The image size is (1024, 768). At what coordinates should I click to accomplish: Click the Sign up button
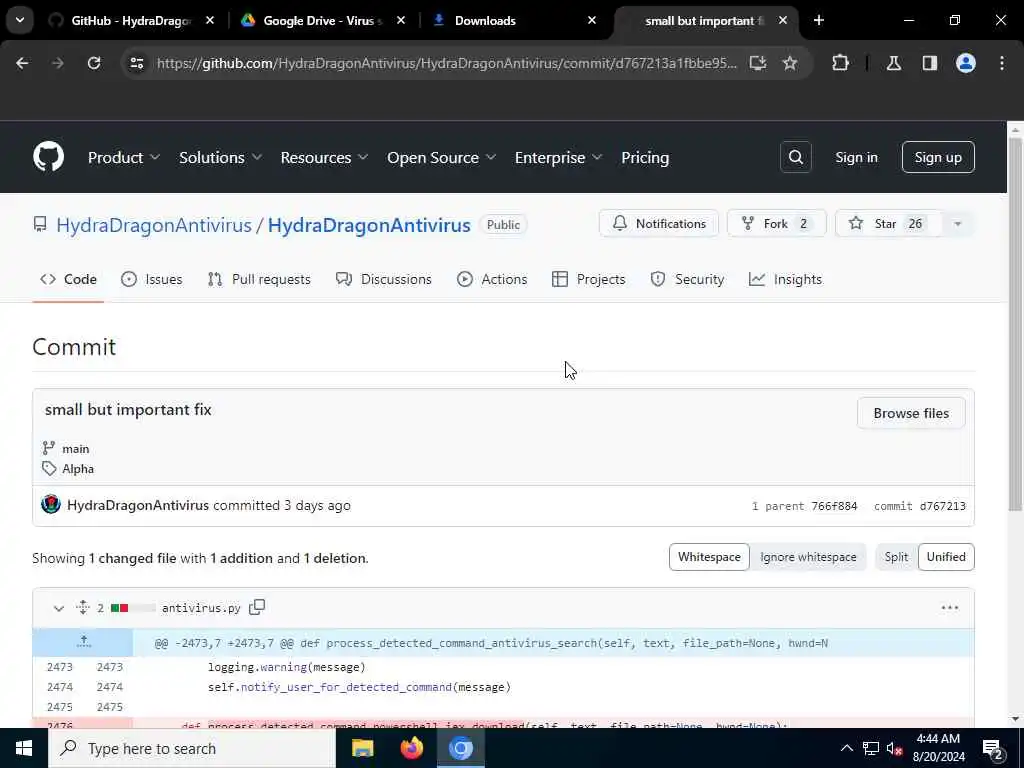click(938, 157)
